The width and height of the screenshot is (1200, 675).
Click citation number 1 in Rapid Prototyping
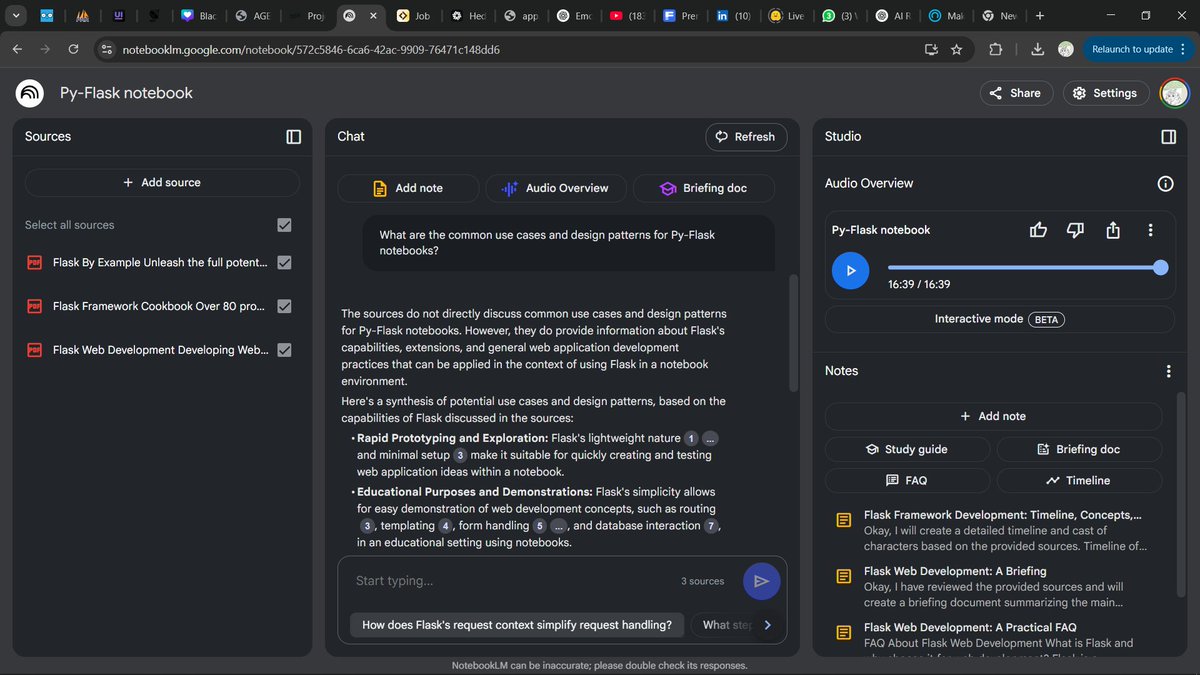pos(690,439)
